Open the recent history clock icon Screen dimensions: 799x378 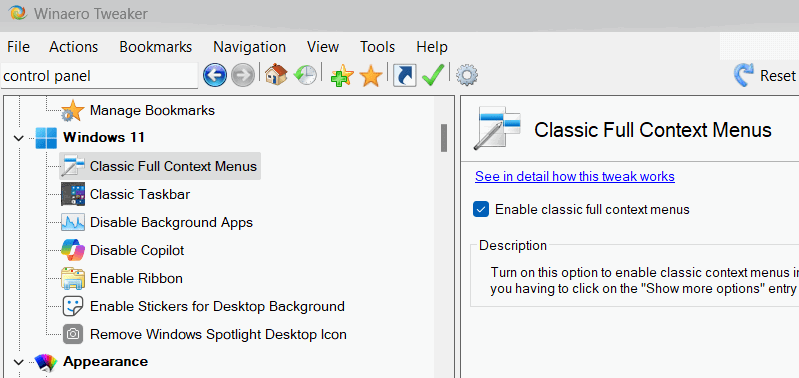(x=305, y=75)
